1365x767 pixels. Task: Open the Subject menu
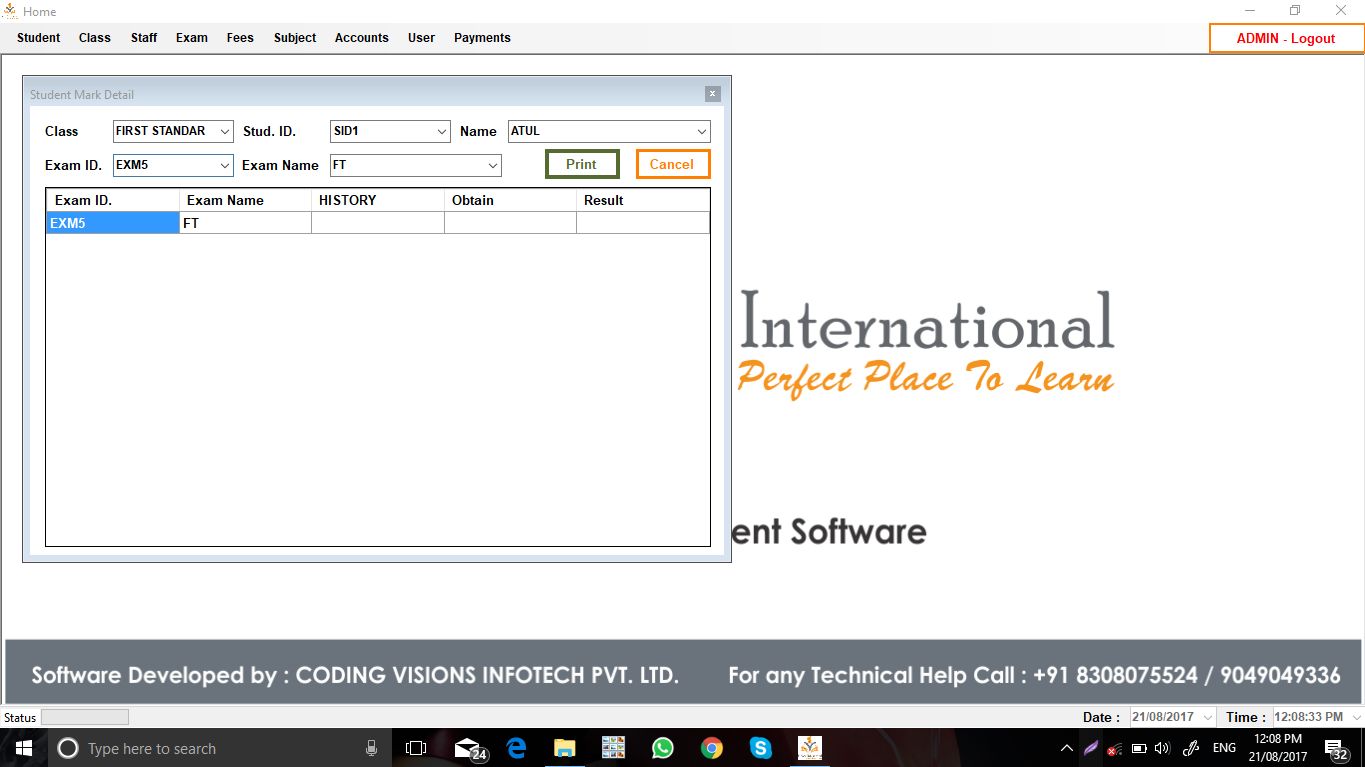coord(295,38)
